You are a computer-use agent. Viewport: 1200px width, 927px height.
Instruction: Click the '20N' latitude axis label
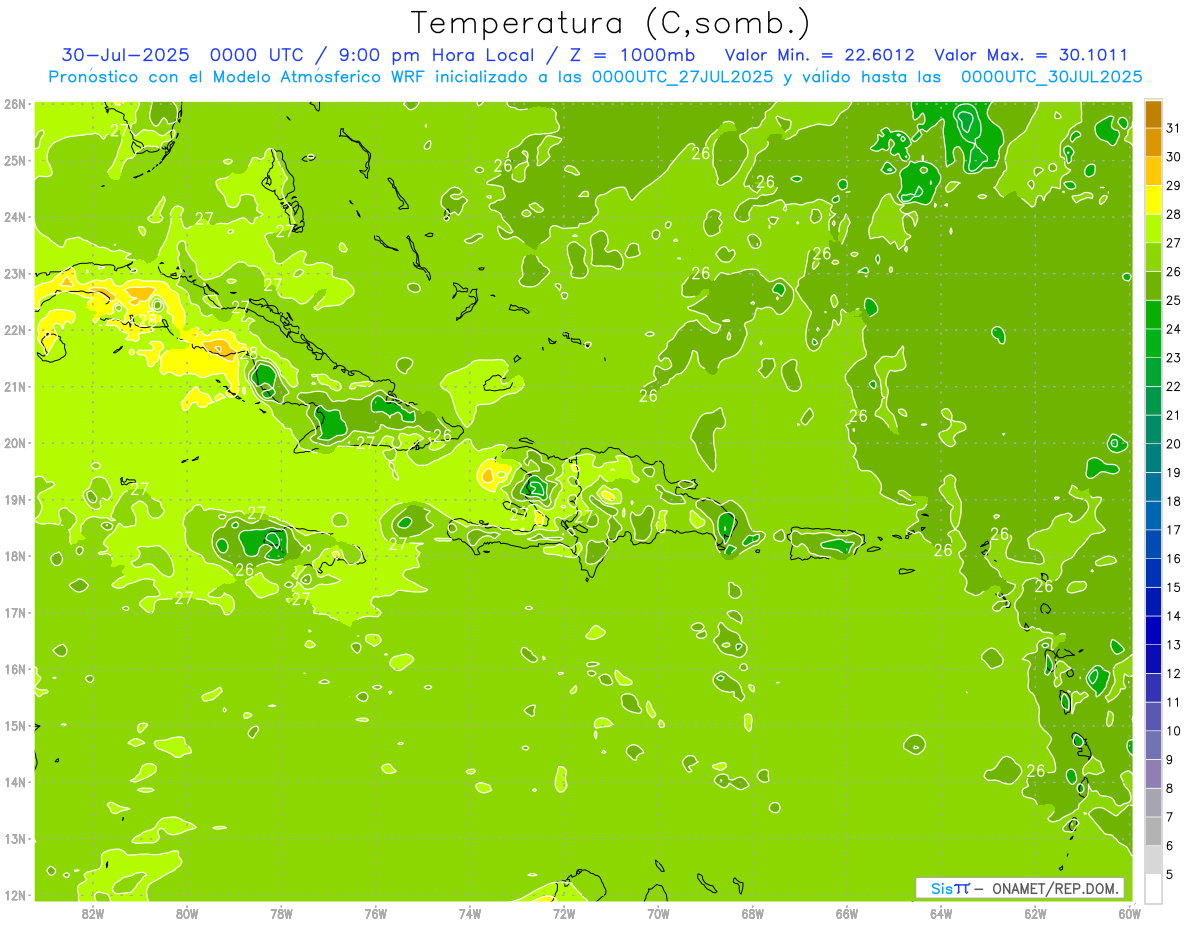point(16,443)
